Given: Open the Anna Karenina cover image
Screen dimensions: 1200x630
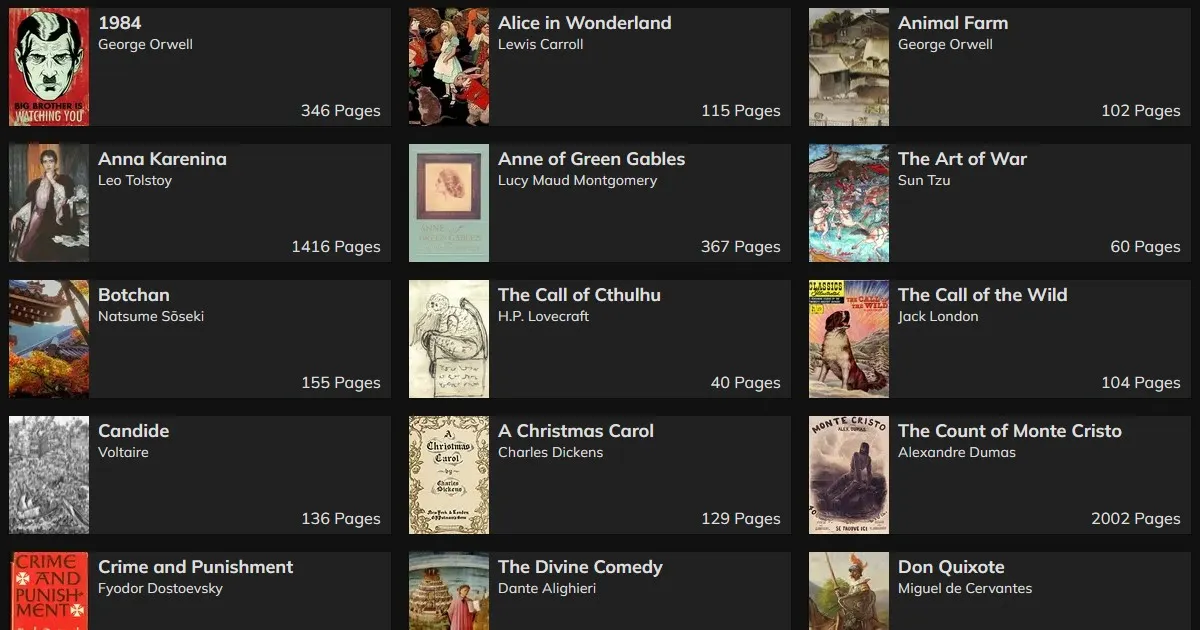Looking at the screenshot, I should [49, 203].
